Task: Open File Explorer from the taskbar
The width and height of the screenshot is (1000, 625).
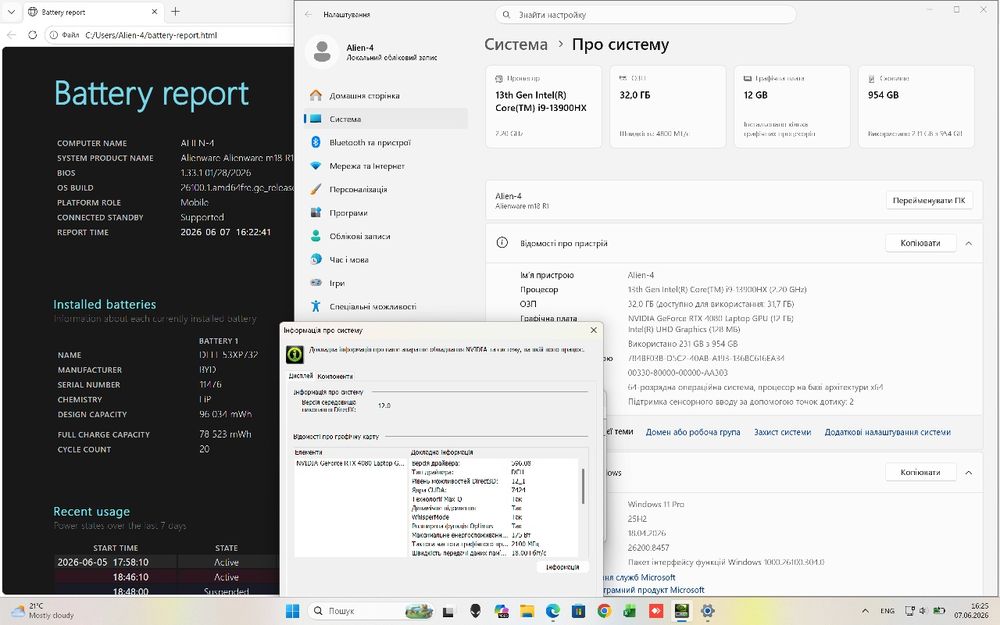Action: (527, 611)
